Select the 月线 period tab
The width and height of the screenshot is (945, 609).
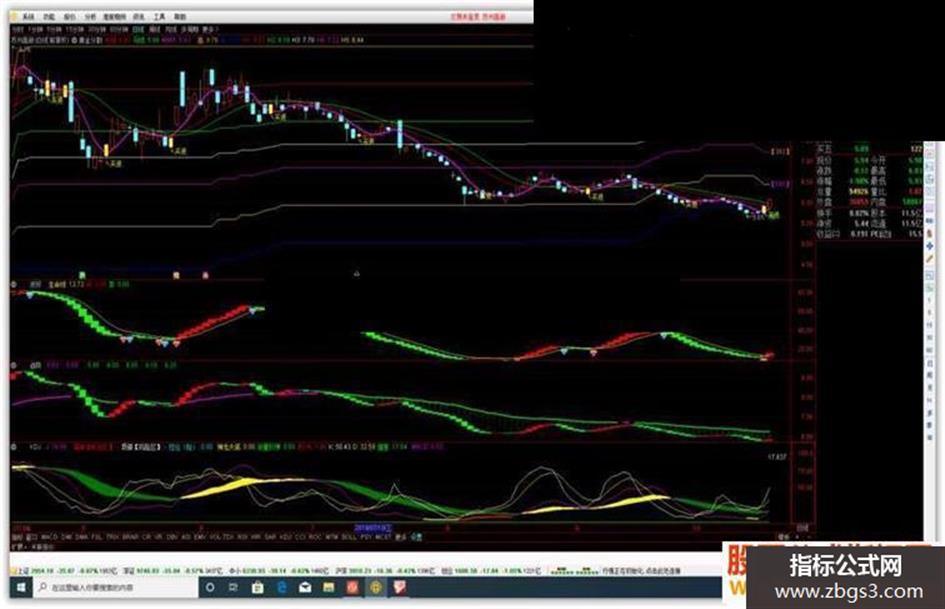pos(171,29)
